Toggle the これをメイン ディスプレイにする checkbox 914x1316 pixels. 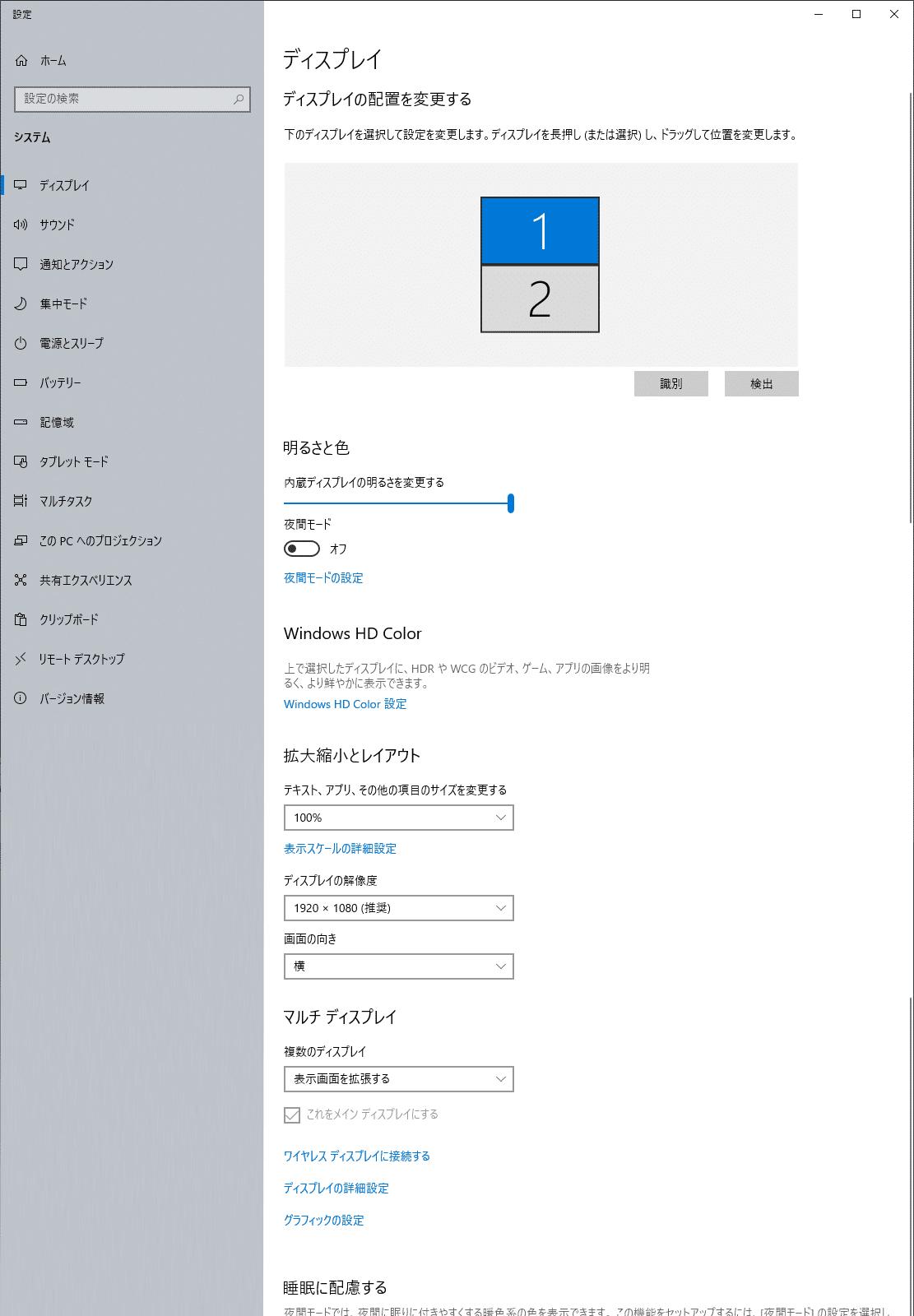click(x=292, y=1115)
